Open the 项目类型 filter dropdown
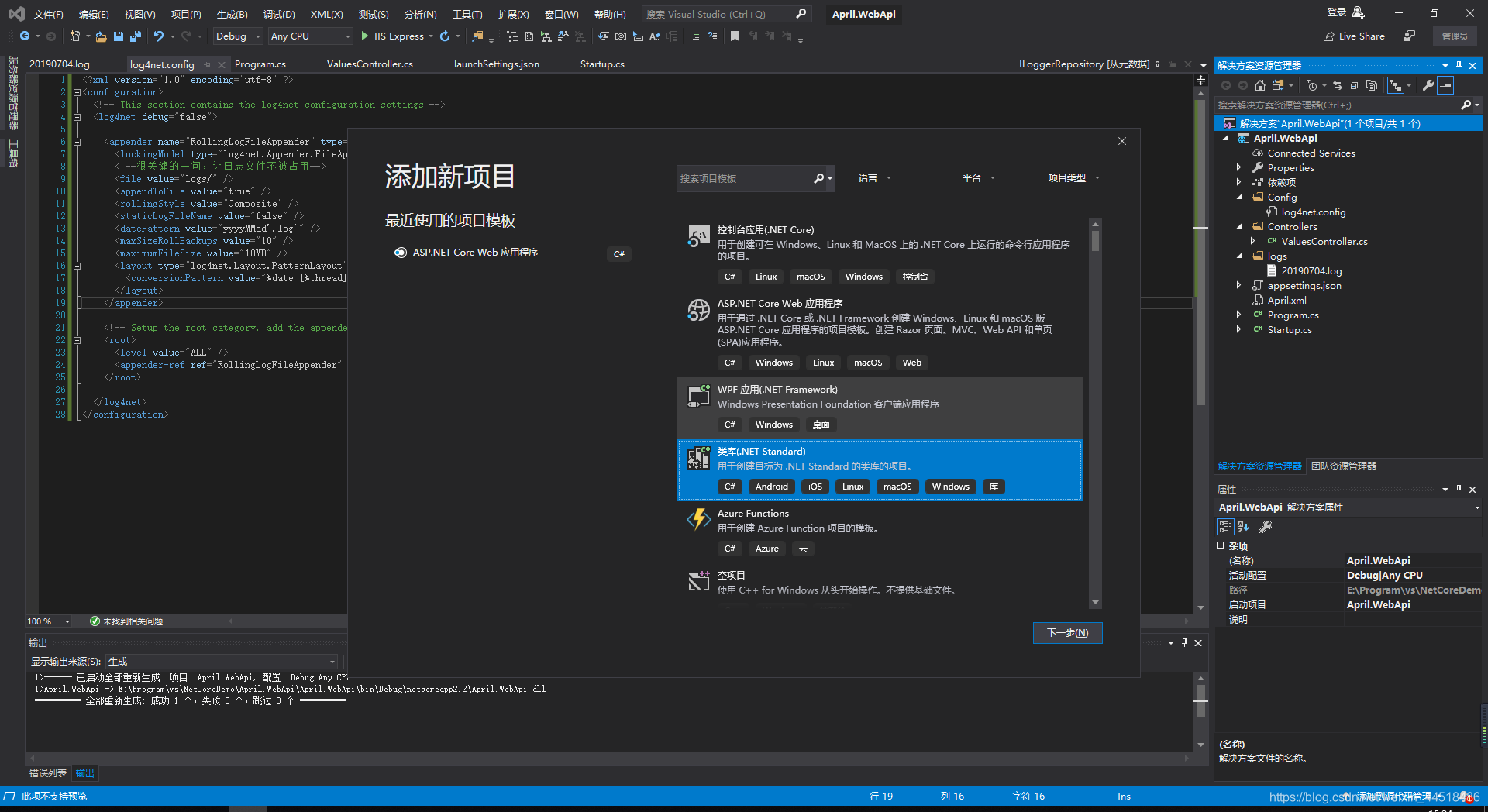Screen dimensions: 1488x812 [1074, 178]
